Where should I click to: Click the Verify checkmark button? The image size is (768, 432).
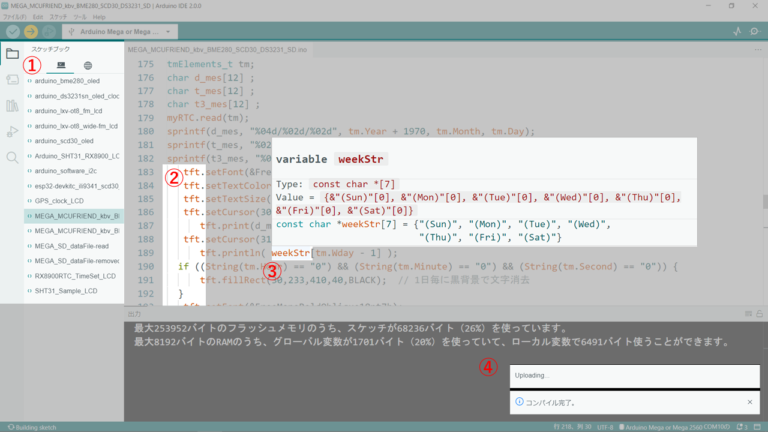point(12,32)
